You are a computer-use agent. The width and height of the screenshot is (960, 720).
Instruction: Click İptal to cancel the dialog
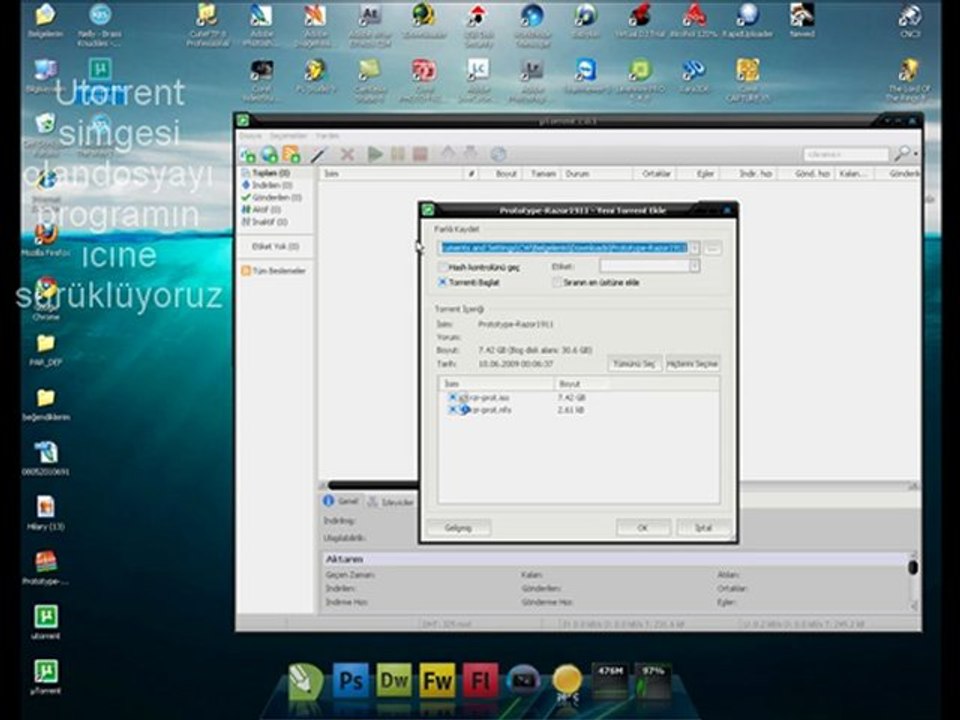pyautogui.click(x=703, y=528)
